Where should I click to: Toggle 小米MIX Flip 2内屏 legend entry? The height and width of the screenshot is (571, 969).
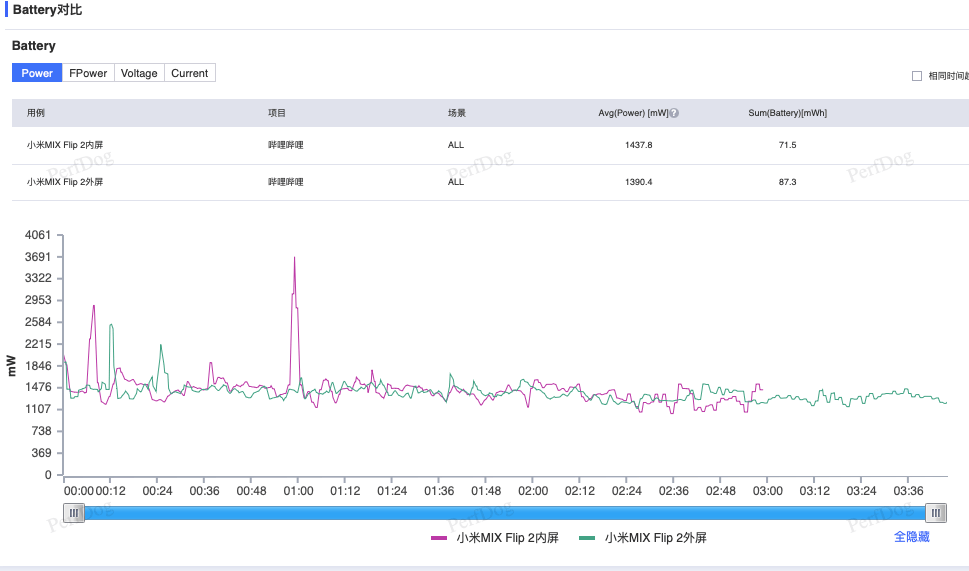click(495, 538)
